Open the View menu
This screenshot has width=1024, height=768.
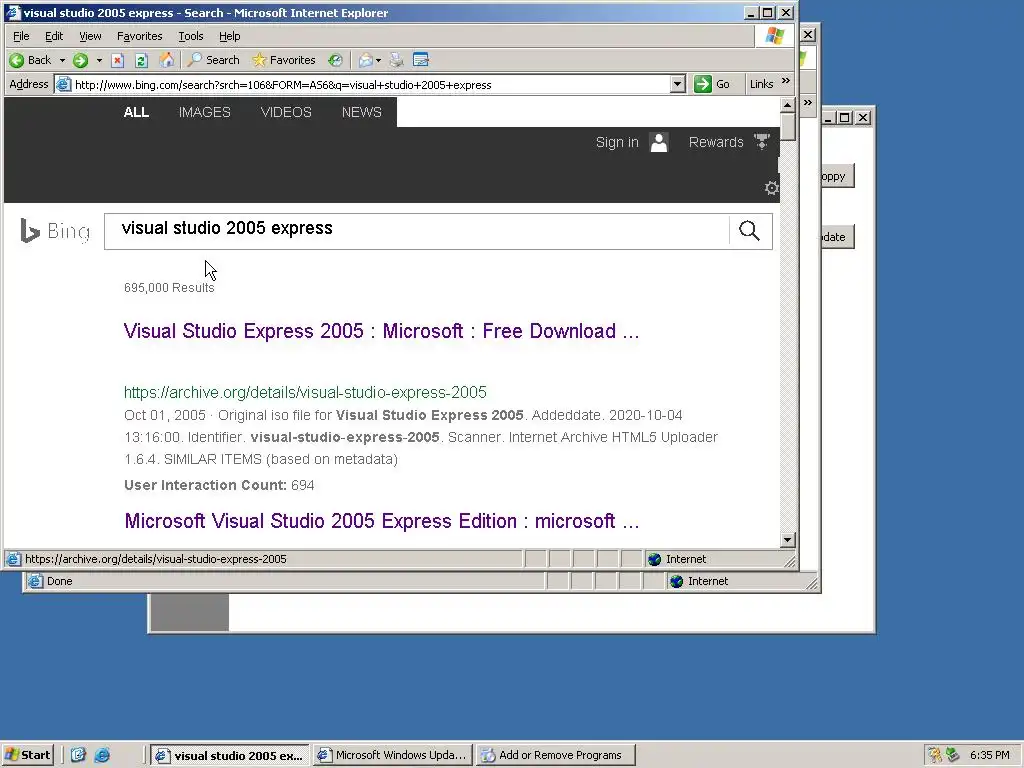pos(90,36)
